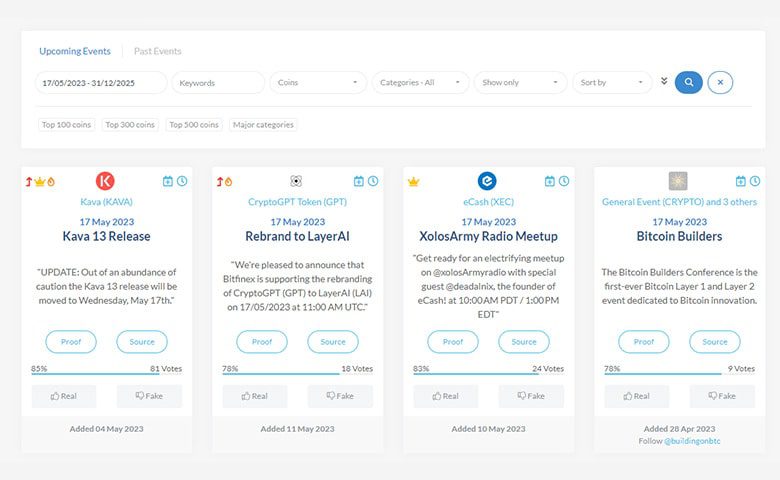Follow the @buildingonbtc link

pyautogui.click(x=692, y=441)
